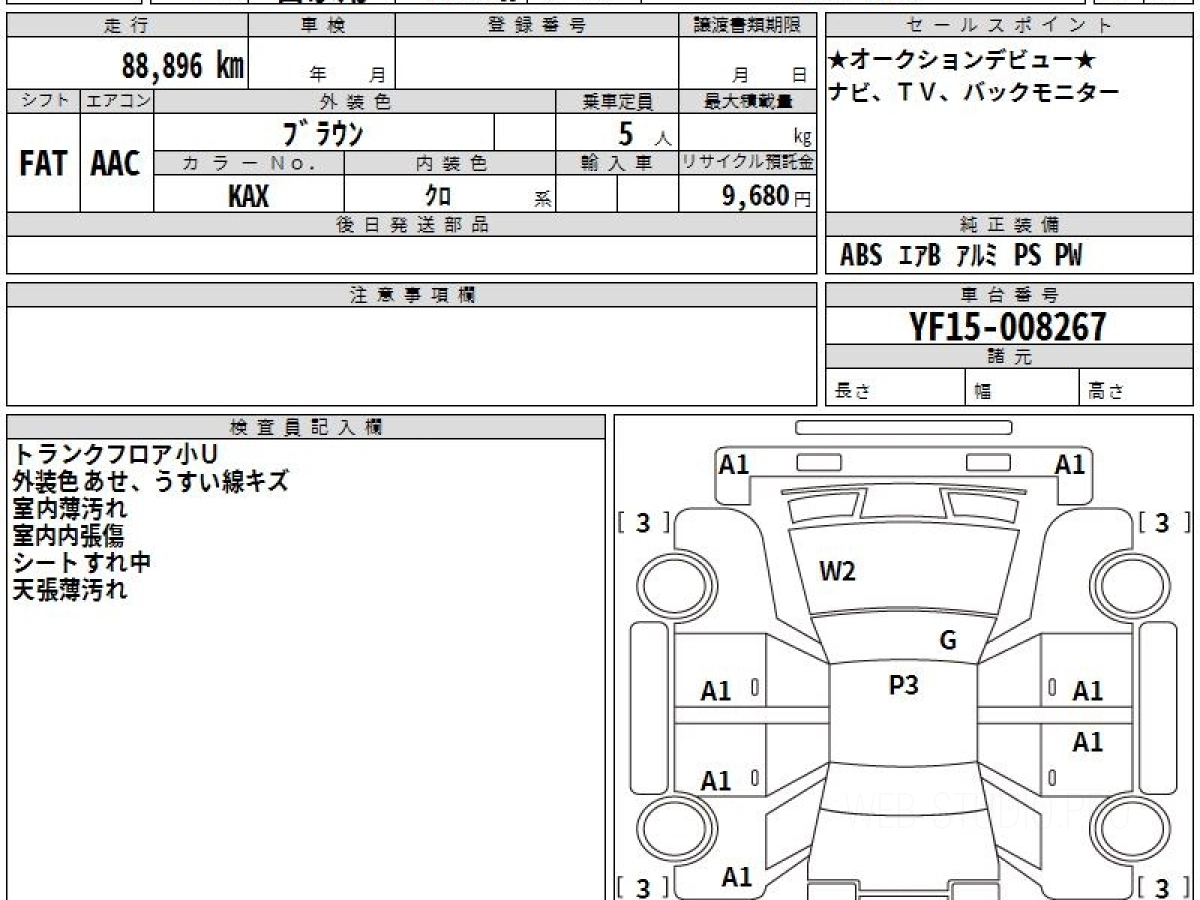Click the エアコン label
1200x900 pixels.
click(x=117, y=101)
